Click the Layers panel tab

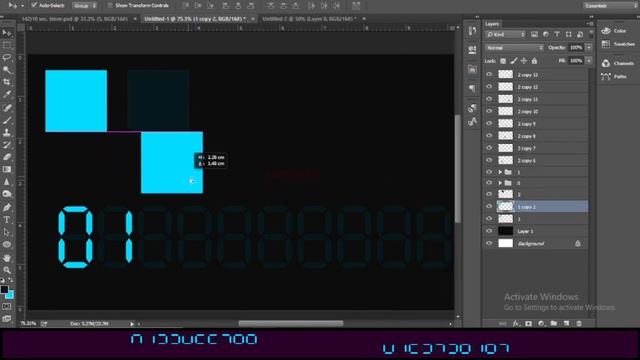click(492, 24)
